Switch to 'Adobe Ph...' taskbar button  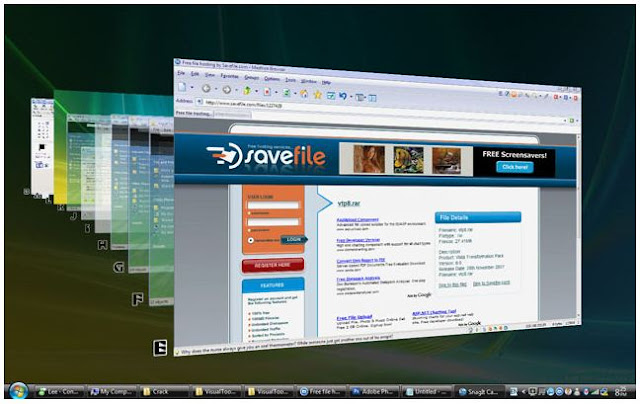tap(375, 392)
